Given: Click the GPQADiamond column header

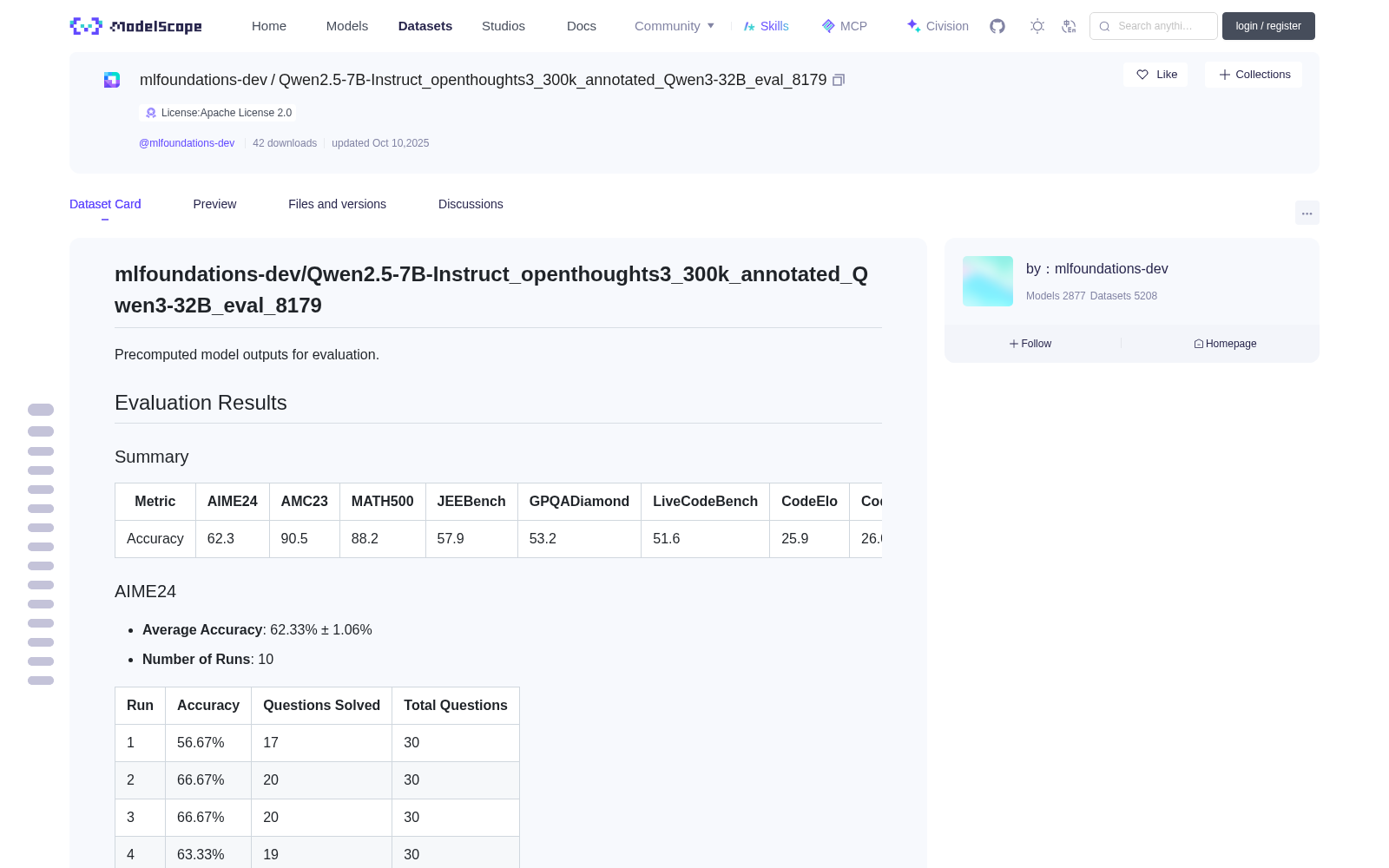Looking at the screenshot, I should click(579, 502).
